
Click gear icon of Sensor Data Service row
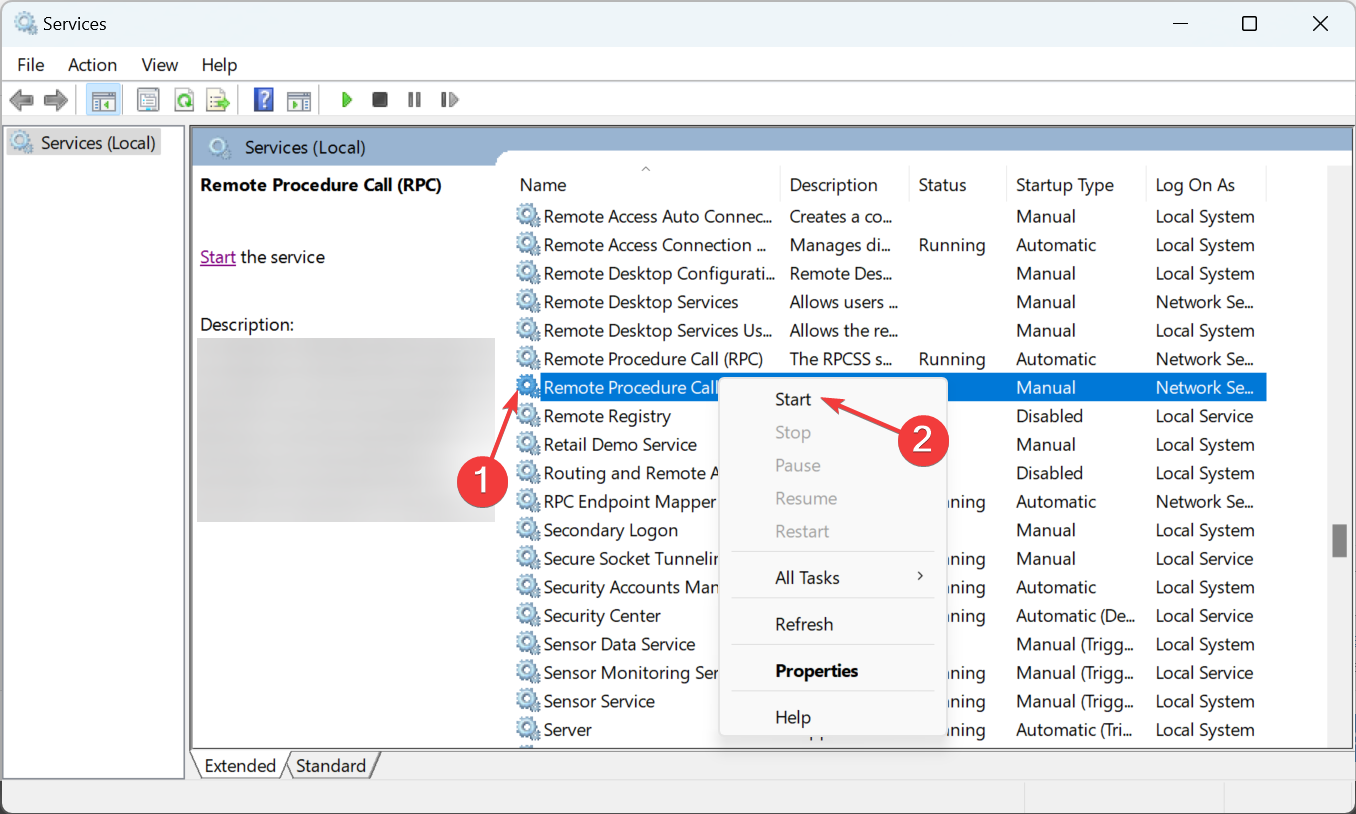point(527,644)
